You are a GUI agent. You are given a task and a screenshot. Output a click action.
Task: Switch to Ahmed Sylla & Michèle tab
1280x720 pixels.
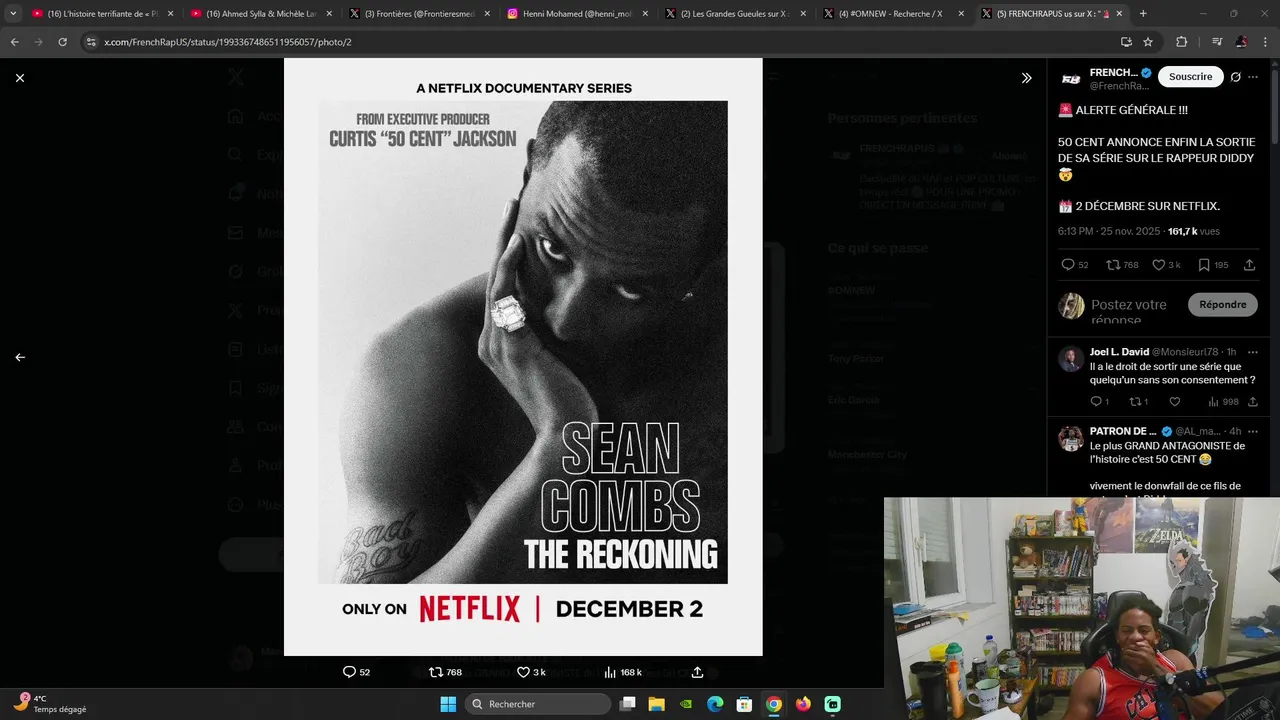(x=262, y=14)
